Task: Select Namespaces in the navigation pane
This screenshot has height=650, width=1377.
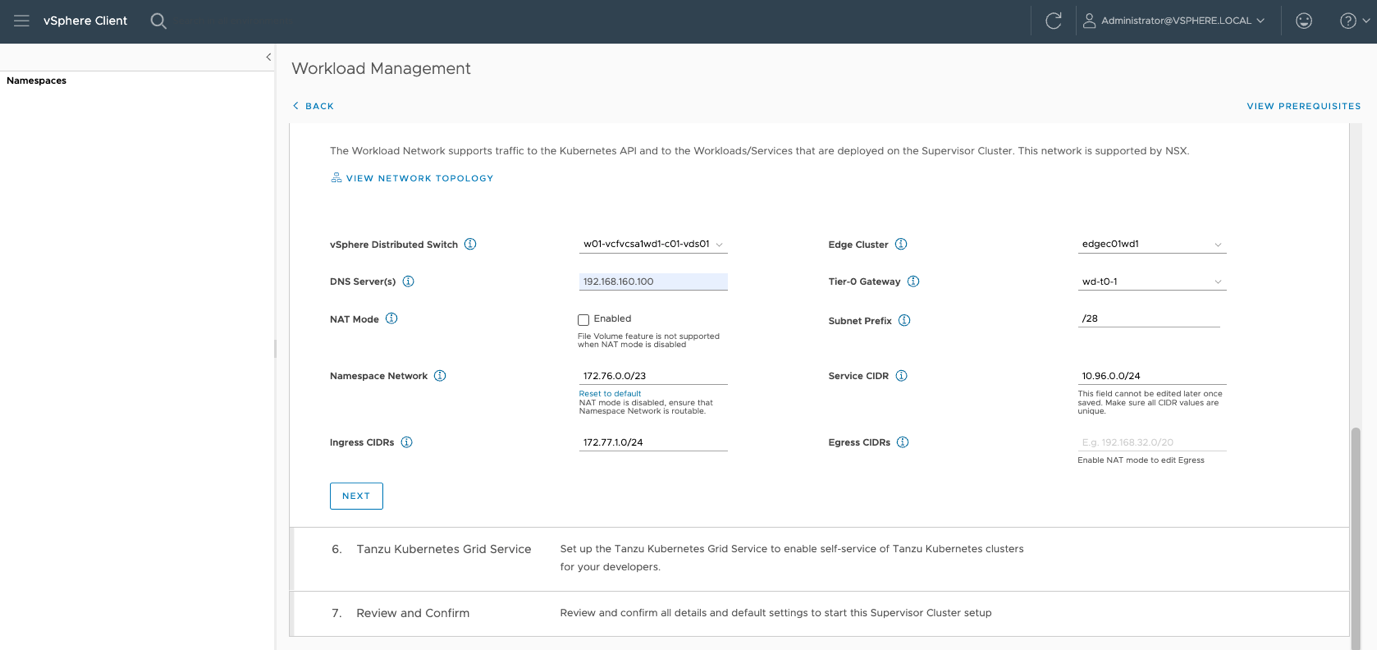Action: [x=37, y=81]
